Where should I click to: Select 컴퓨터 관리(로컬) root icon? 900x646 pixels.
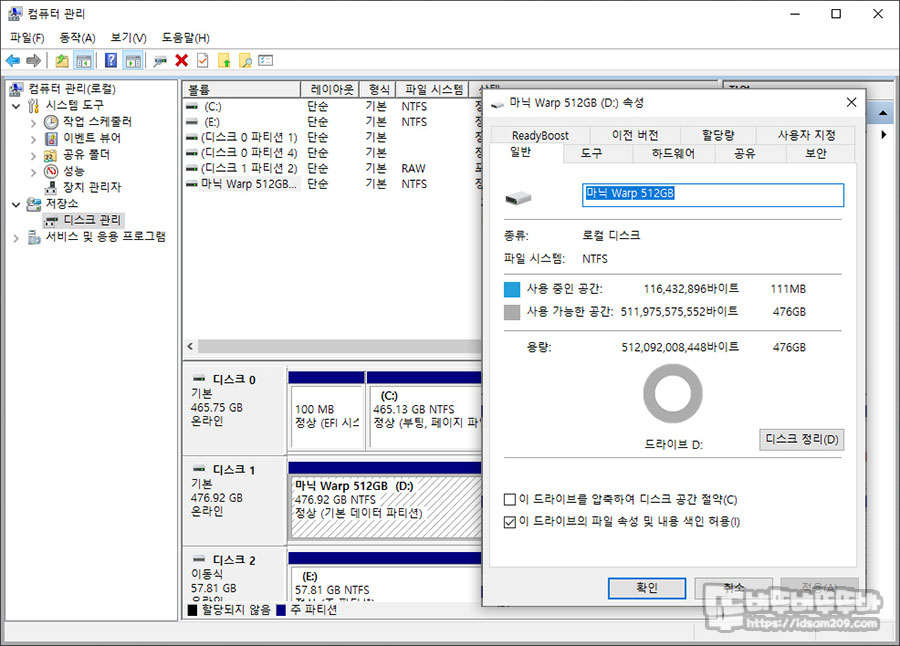(16, 89)
